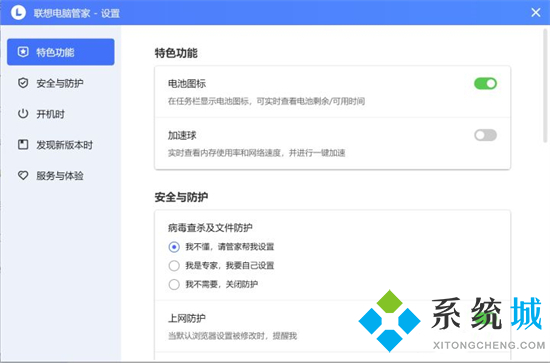
Task: Click the 联想电脑管家 - 设置 window title
Action: pyautogui.click(x=77, y=13)
